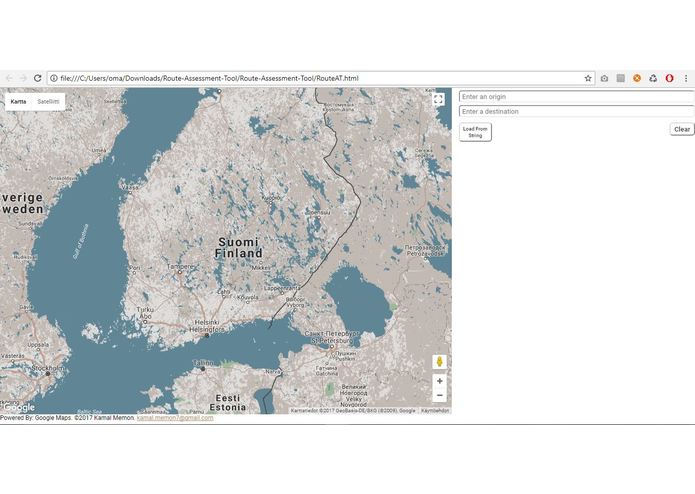View site information icon in address bar
The height and width of the screenshot is (494, 695).
[54, 78]
